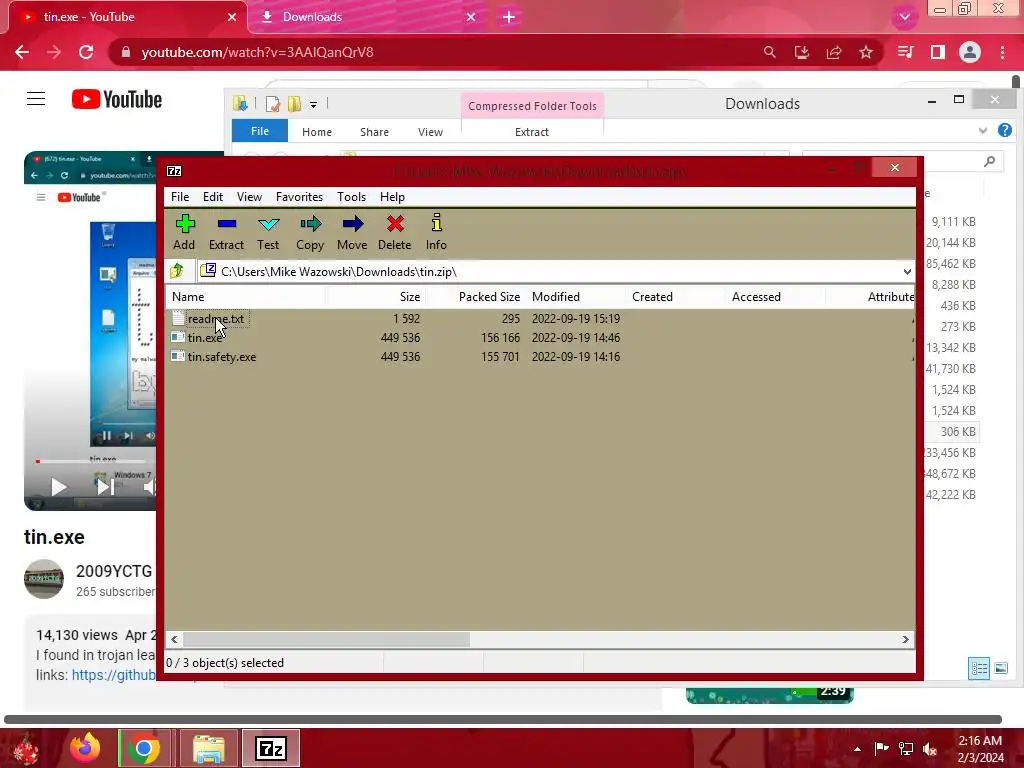The height and width of the screenshot is (768, 1024).
Task: Open the Edit menu in 7-Zip
Action: [x=213, y=197]
